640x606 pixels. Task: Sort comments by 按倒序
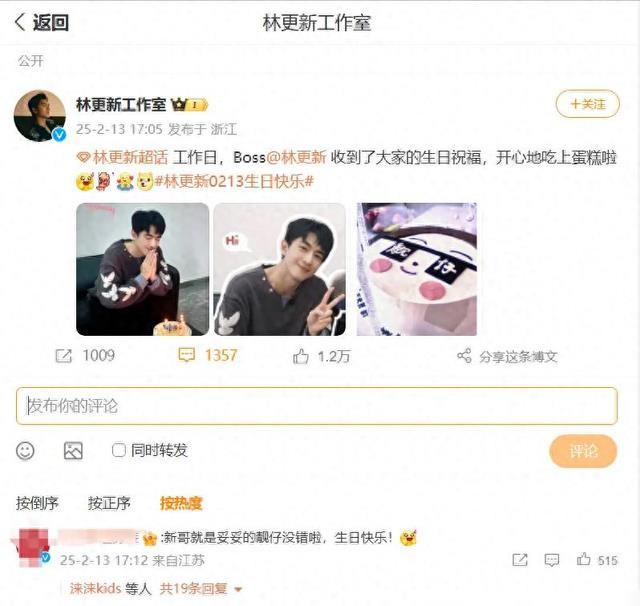point(37,503)
